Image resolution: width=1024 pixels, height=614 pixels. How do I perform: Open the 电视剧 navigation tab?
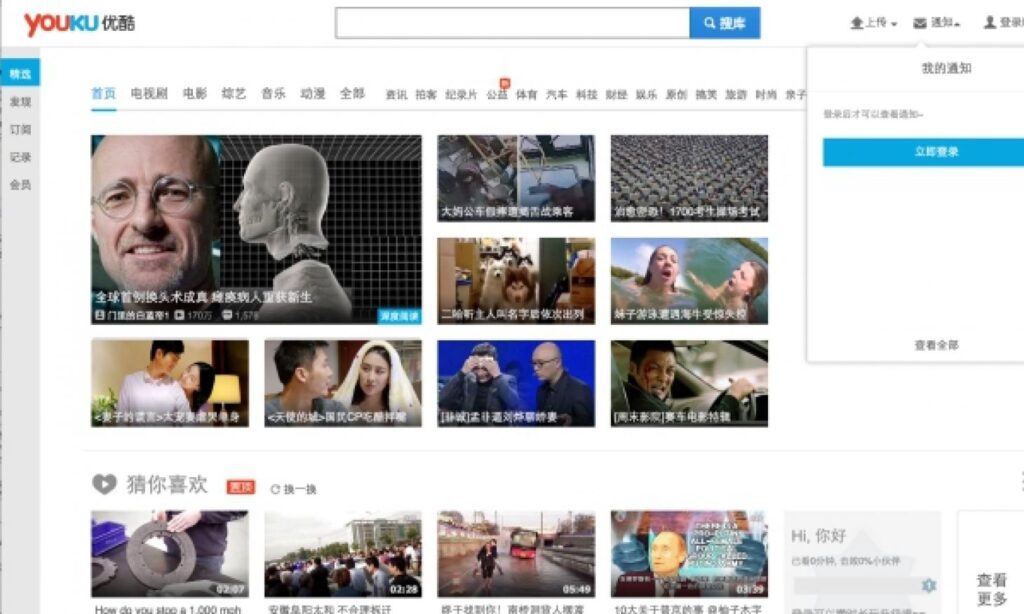(150, 93)
